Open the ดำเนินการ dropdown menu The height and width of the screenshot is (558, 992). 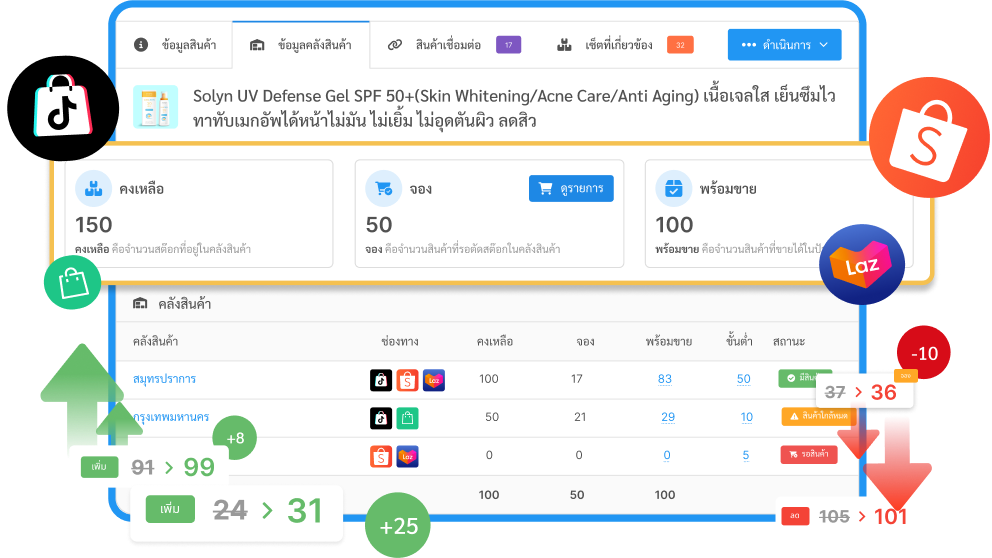(x=784, y=45)
